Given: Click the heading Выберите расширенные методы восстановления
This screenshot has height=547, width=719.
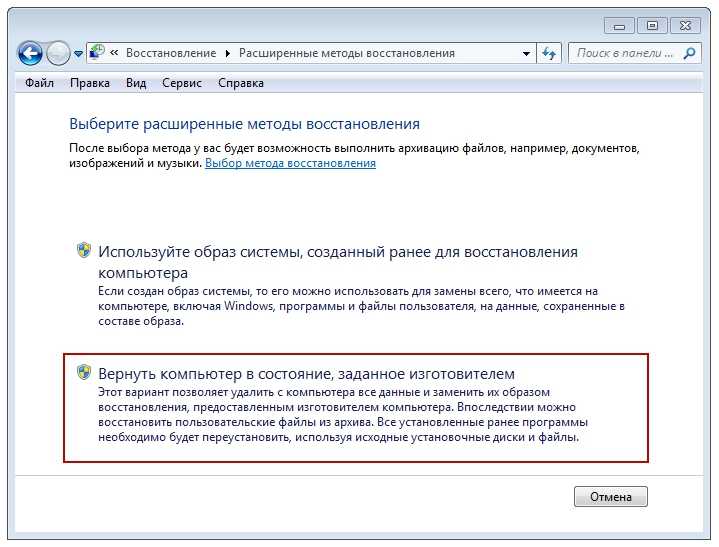Looking at the screenshot, I should pos(244,124).
